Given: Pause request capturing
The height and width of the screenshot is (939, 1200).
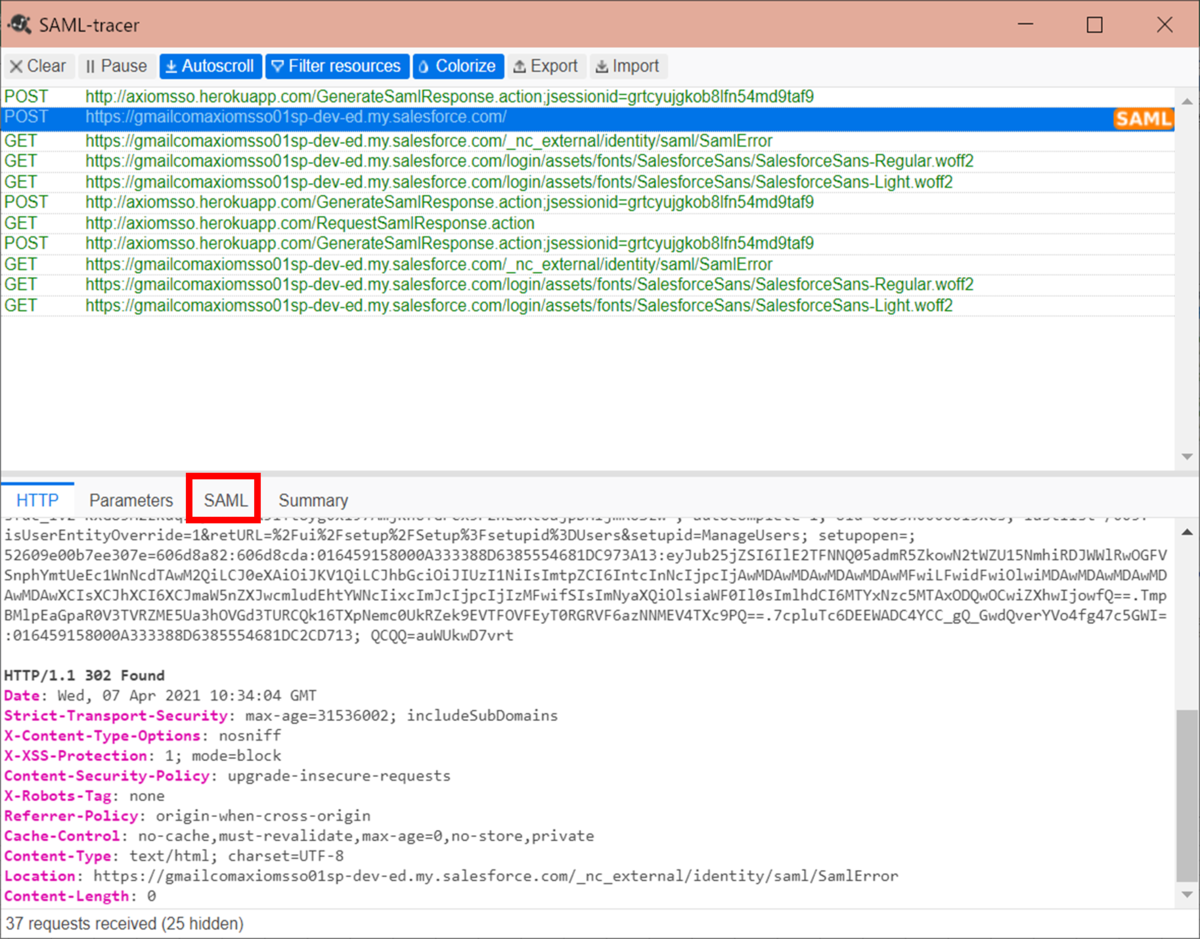Looking at the screenshot, I should click(116, 66).
